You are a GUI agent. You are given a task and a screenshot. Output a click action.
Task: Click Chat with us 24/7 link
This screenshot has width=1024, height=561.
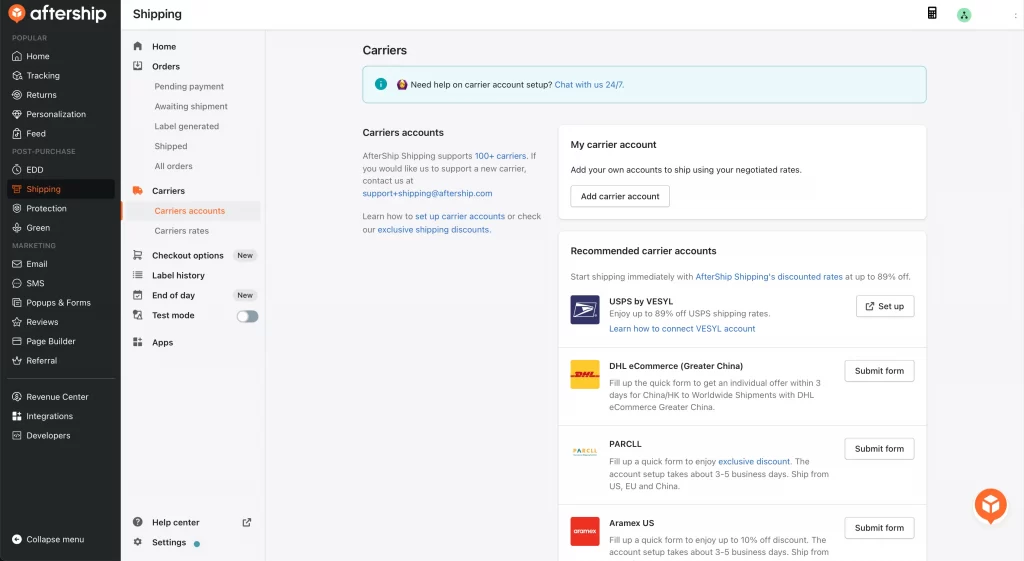(x=589, y=85)
